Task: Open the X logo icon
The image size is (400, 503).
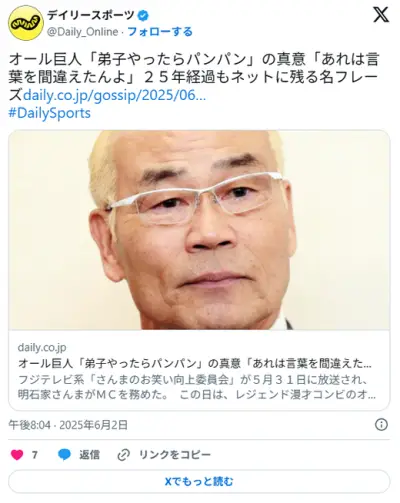Action: tap(381, 15)
